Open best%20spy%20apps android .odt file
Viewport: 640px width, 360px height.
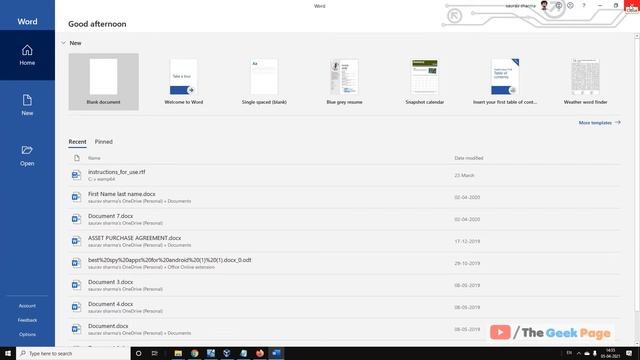click(344, 264)
